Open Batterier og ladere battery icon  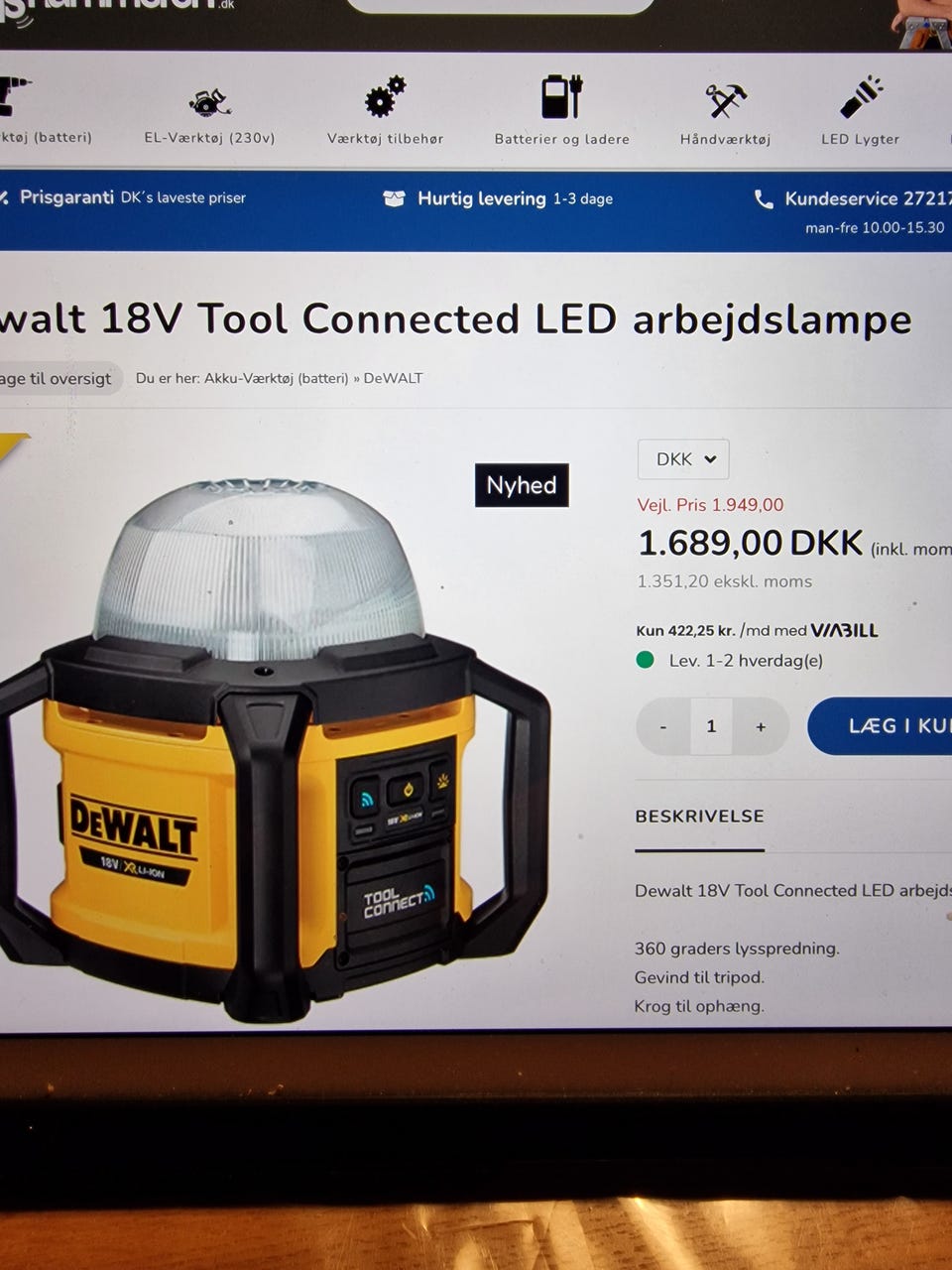pos(561,97)
